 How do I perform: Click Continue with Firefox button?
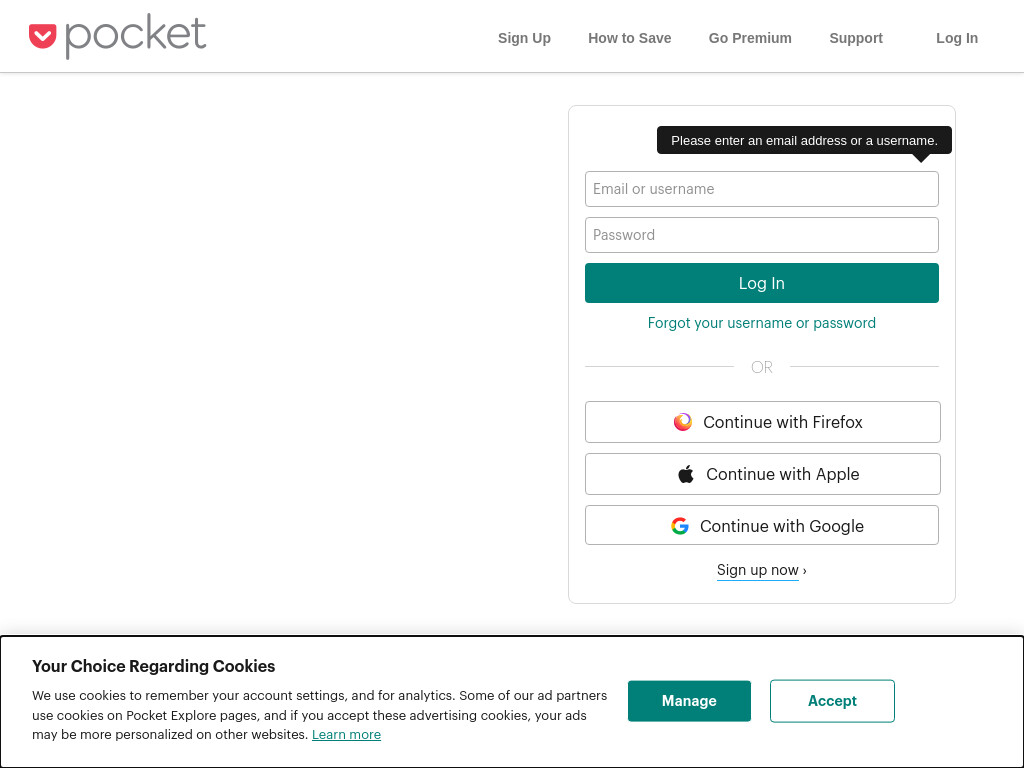tap(762, 422)
